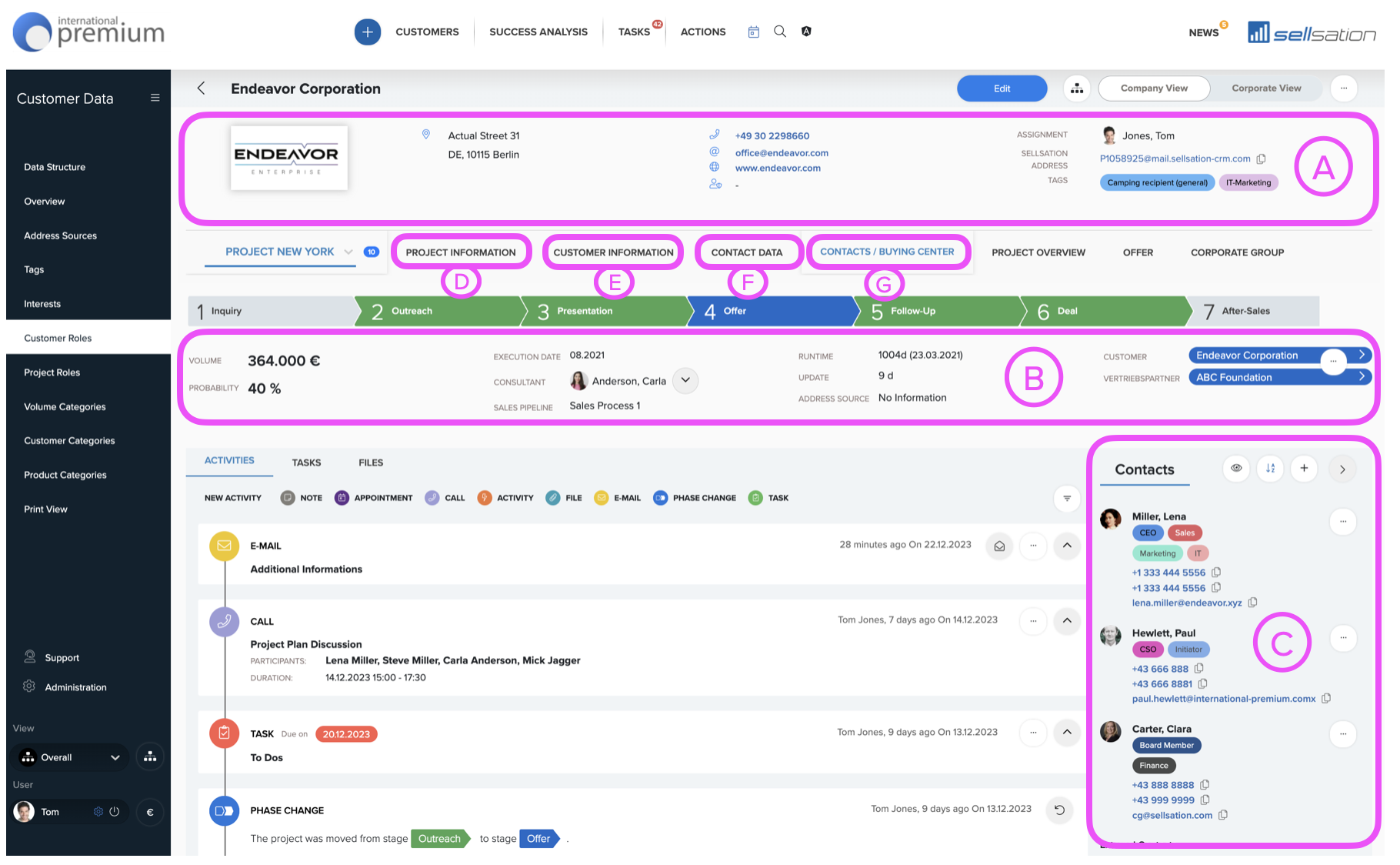Viewport: 1400px width, 865px height.
Task: Open the organization chart icon next to Edit
Action: (1077, 89)
